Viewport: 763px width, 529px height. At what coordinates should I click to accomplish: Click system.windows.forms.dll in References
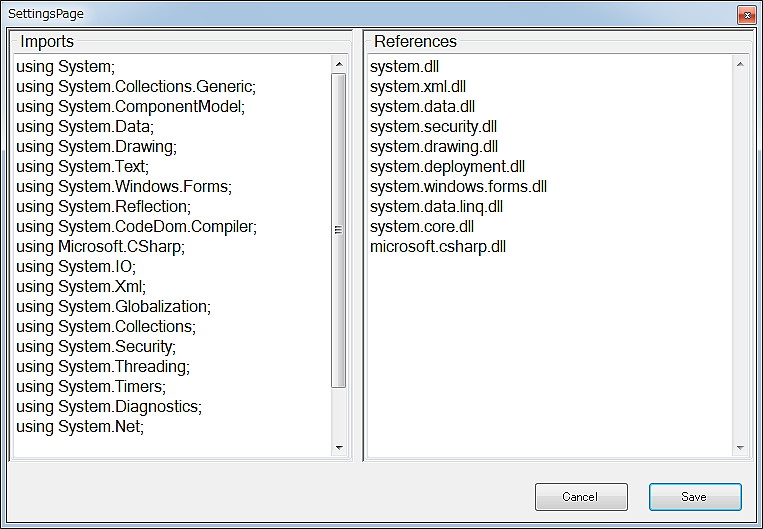click(x=458, y=187)
